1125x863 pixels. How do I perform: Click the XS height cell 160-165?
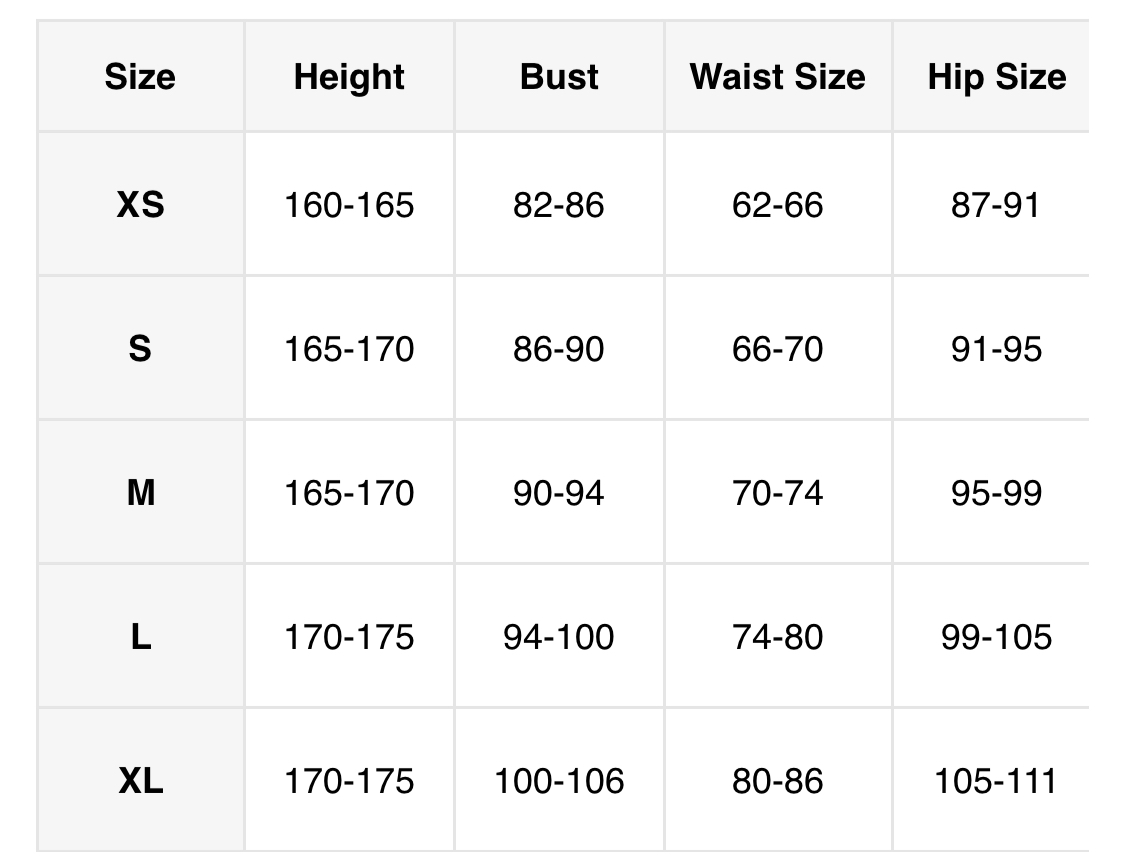tap(349, 205)
